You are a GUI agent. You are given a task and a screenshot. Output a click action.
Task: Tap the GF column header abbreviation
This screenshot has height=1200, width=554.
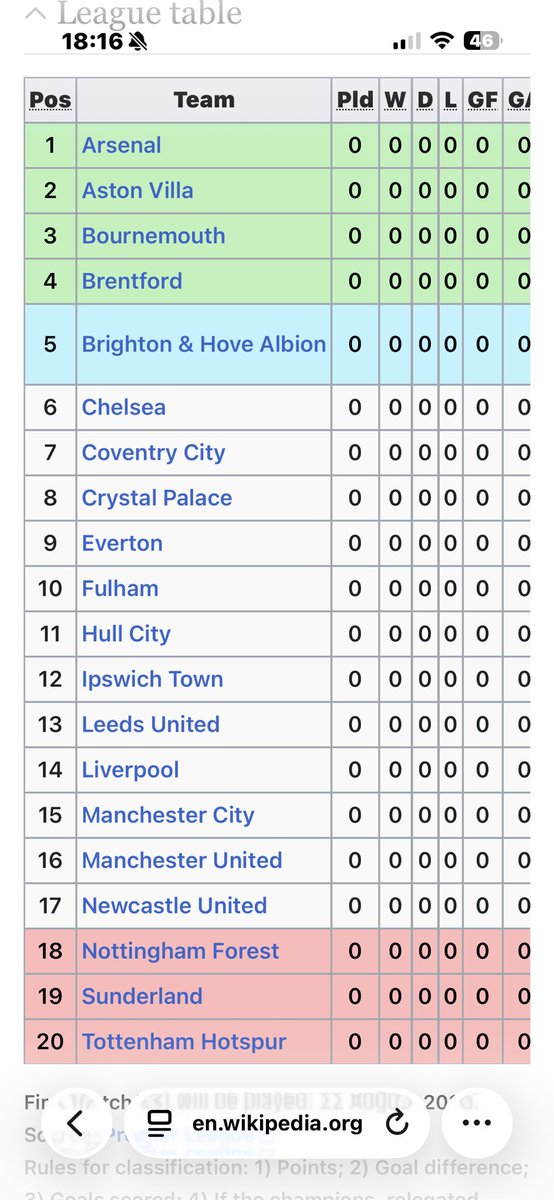pyautogui.click(x=483, y=99)
